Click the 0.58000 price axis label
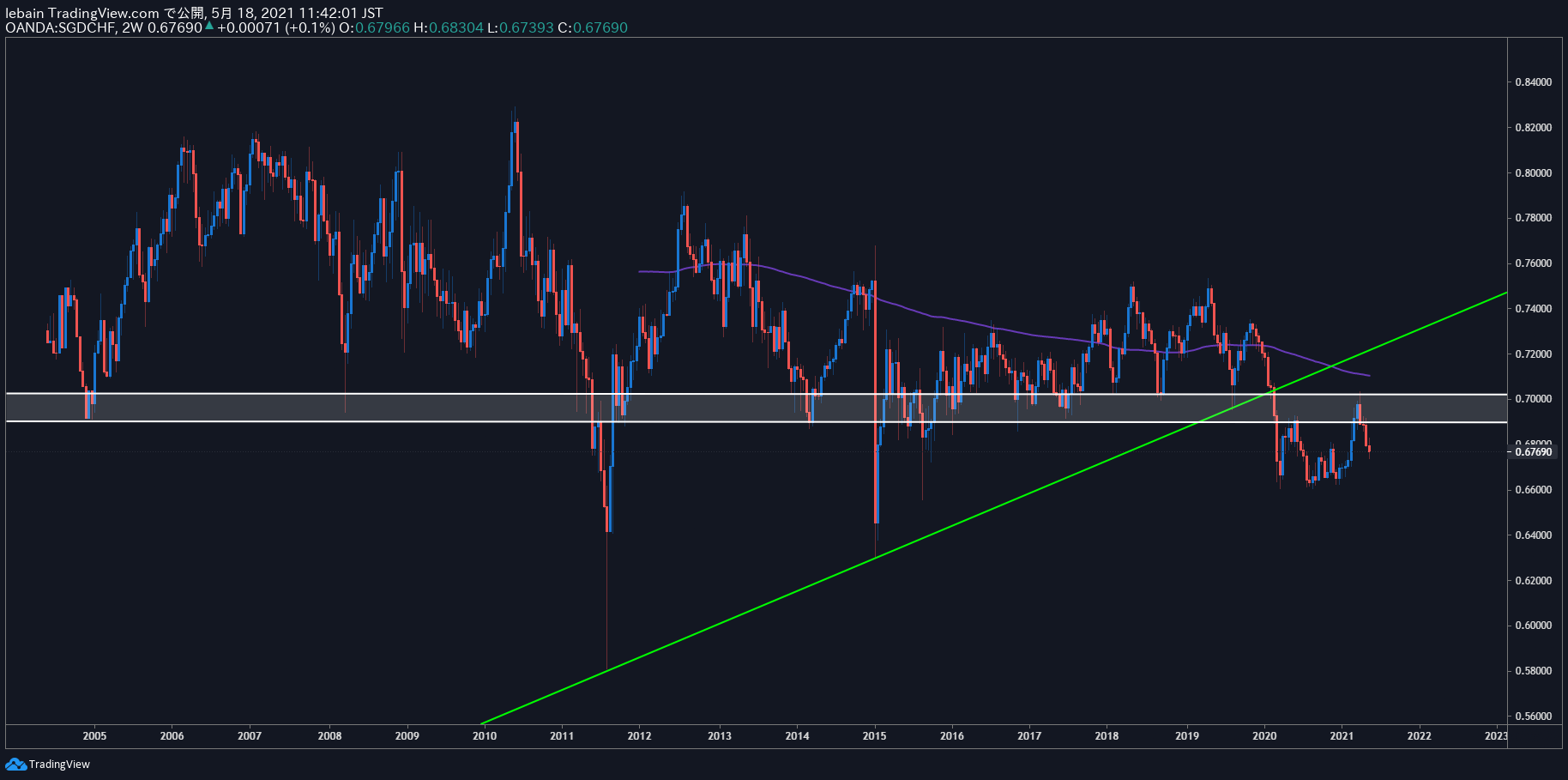This screenshot has width=1568, height=780. coord(1533,671)
